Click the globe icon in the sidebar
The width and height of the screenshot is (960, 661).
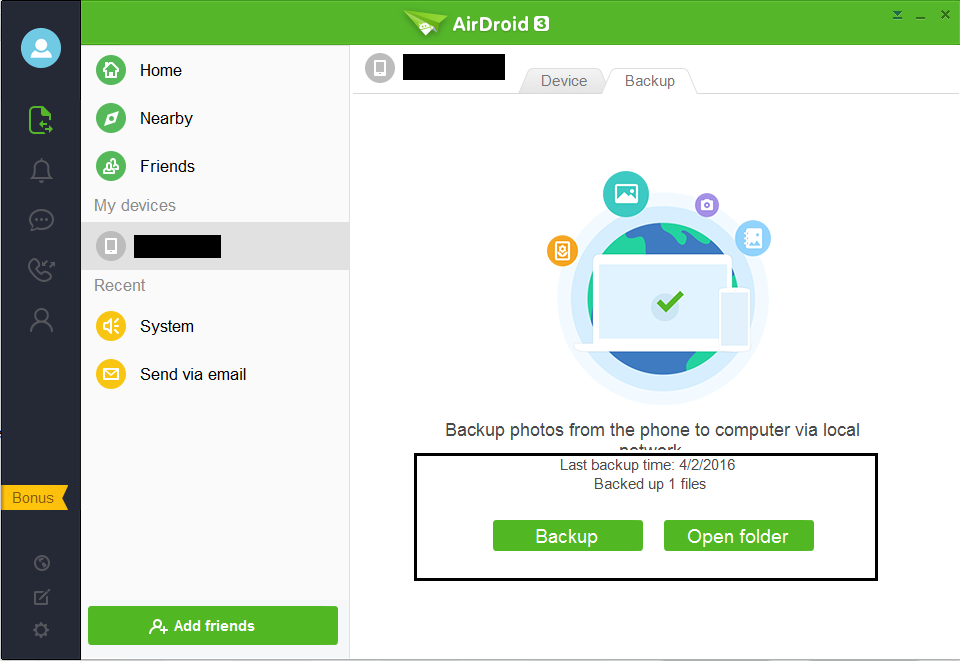point(41,563)
